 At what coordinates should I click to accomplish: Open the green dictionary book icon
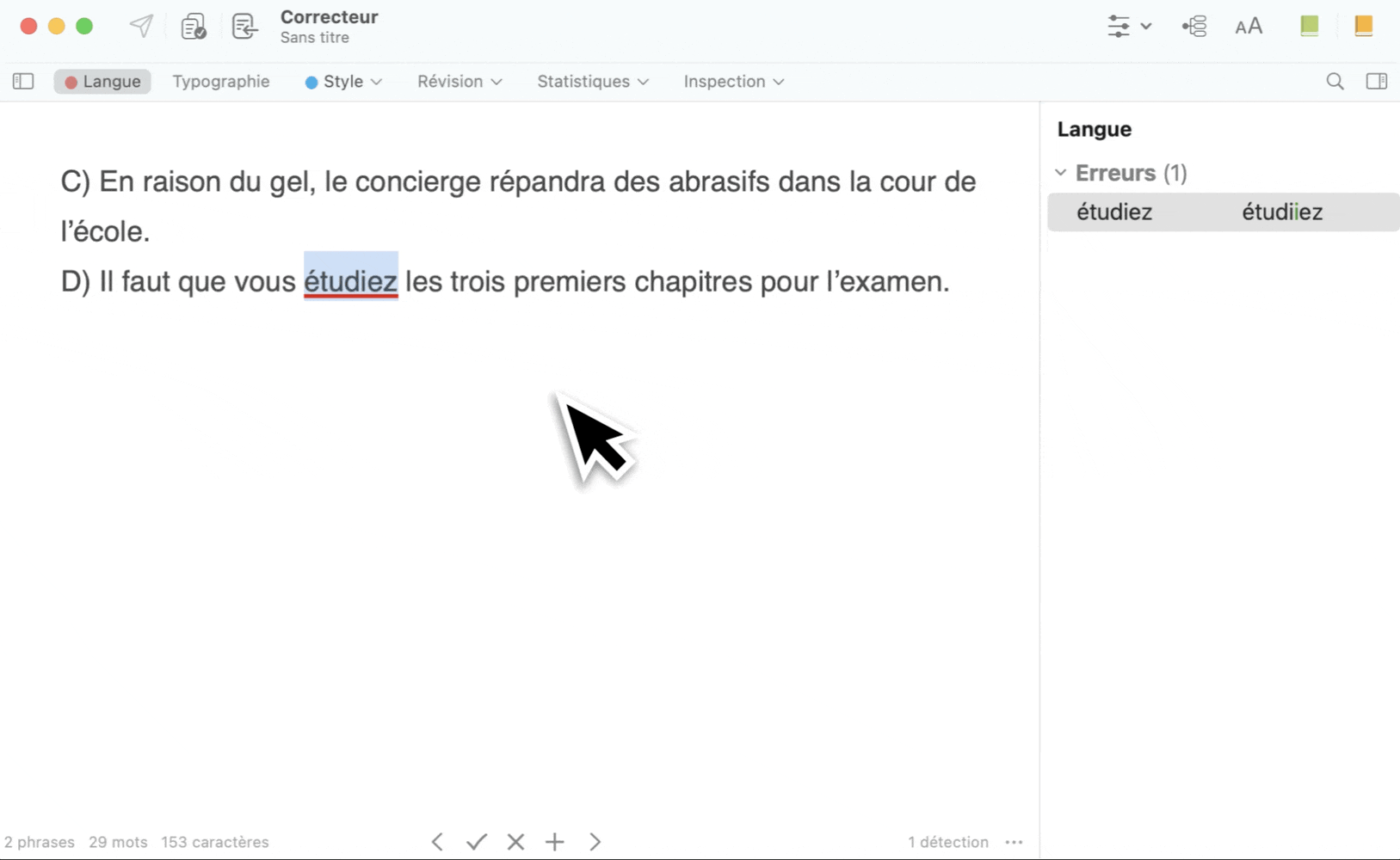coord(1309,26)
